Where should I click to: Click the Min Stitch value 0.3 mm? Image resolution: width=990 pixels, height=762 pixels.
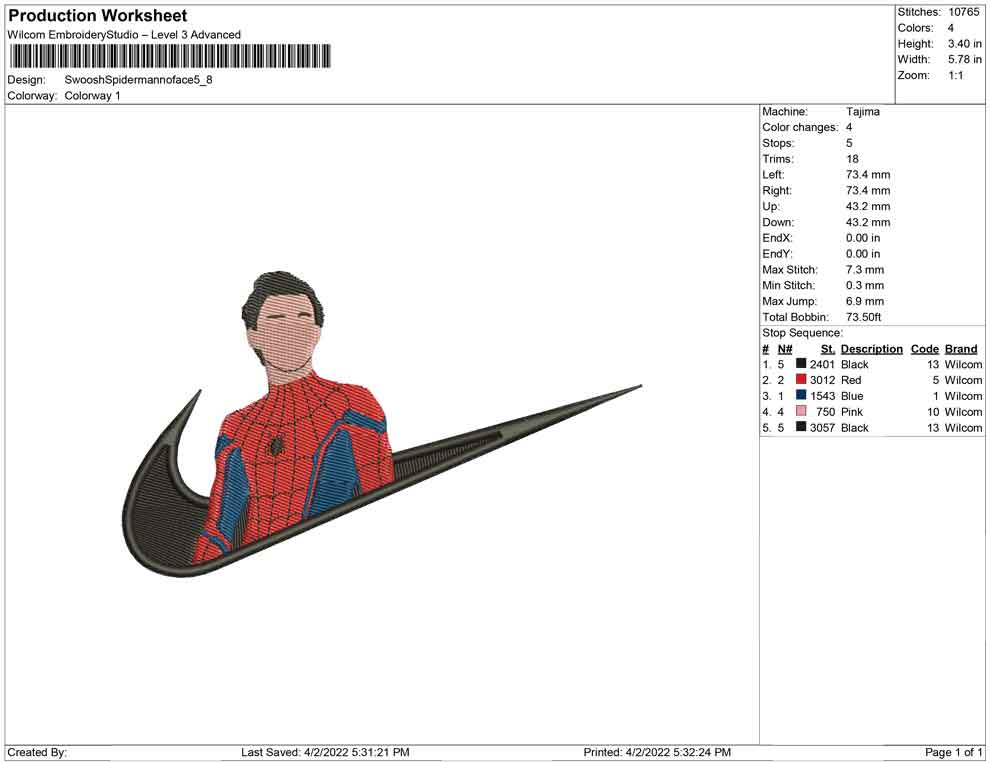click(x=865, y=285)
